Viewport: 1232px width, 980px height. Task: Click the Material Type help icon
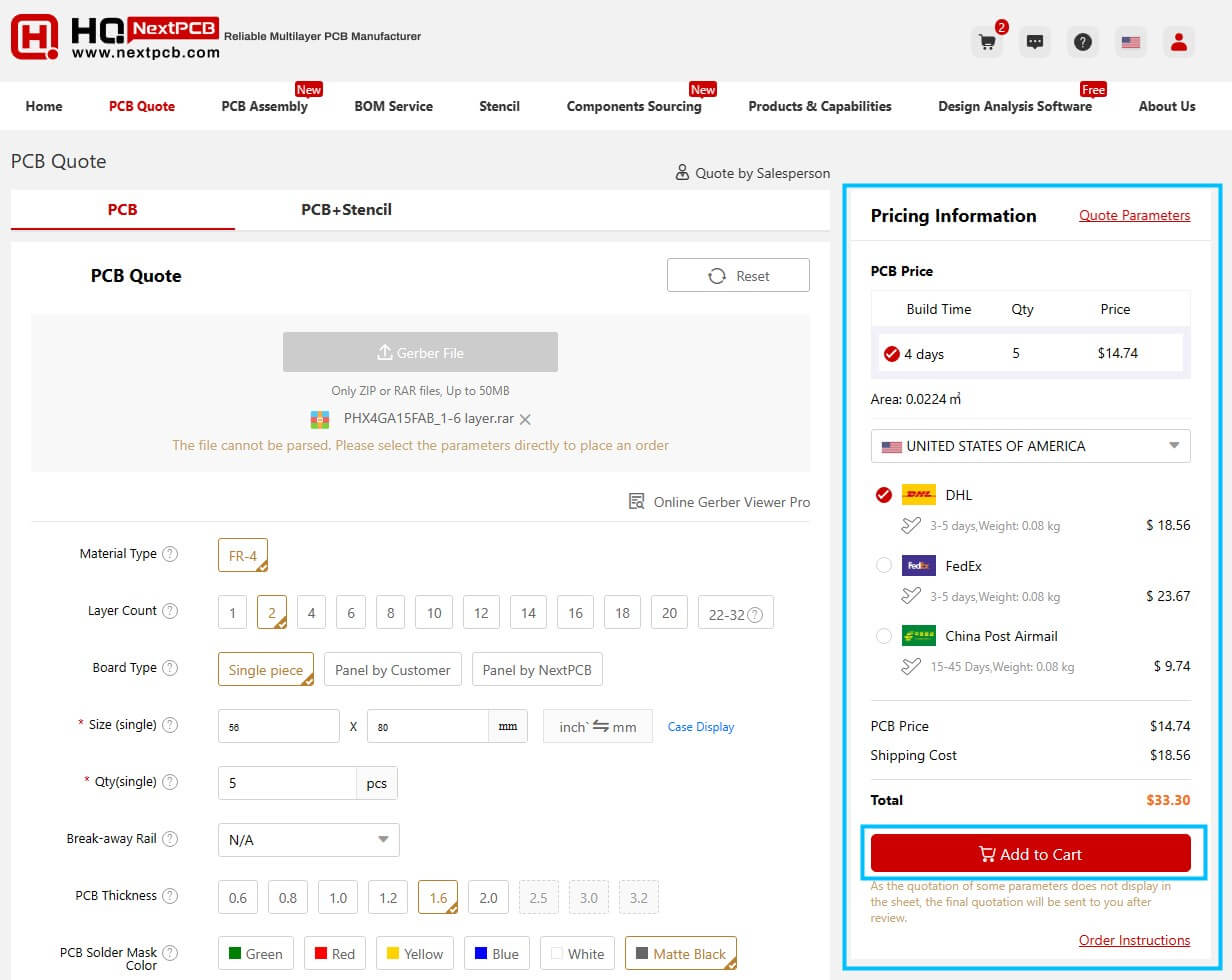pos(170,554)
